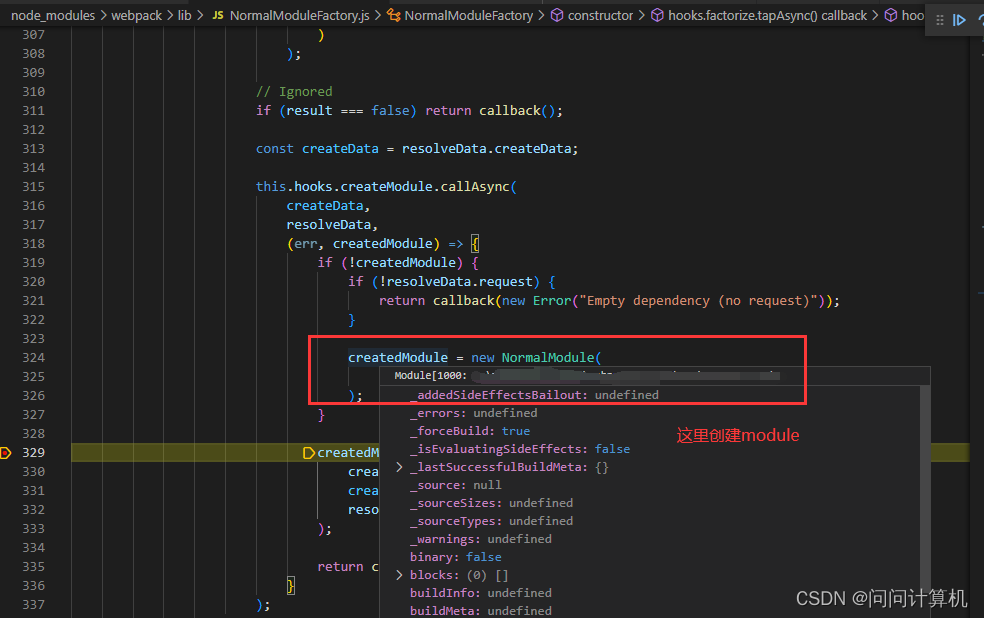This screenshot has height=618, width=984.
Task: Click the NormalModuleFactory class icon in breadcrumbs
Action: coord(393,15)
